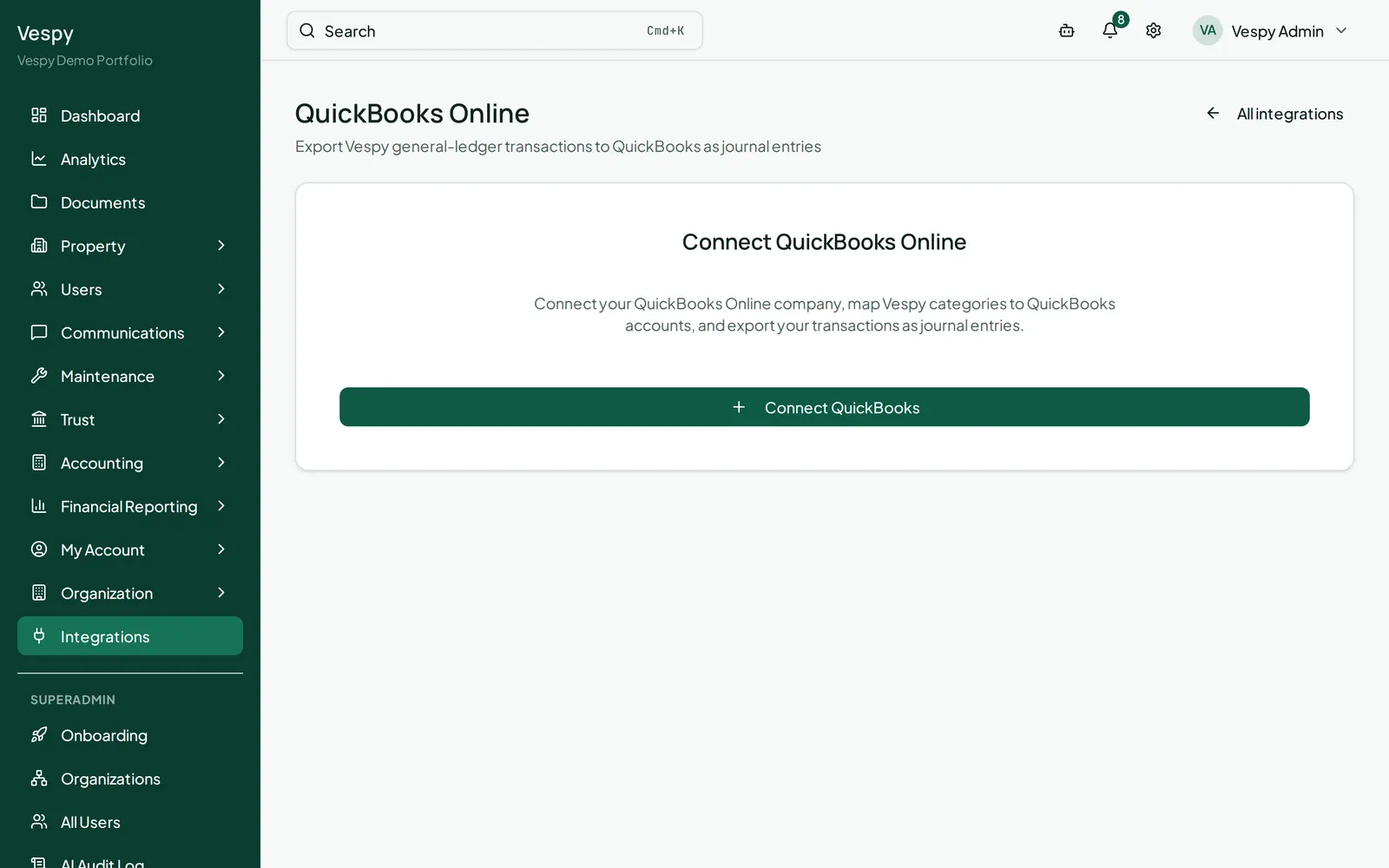1389x868 pixels.
Task: Click the Property building icon
Action: 39,246
